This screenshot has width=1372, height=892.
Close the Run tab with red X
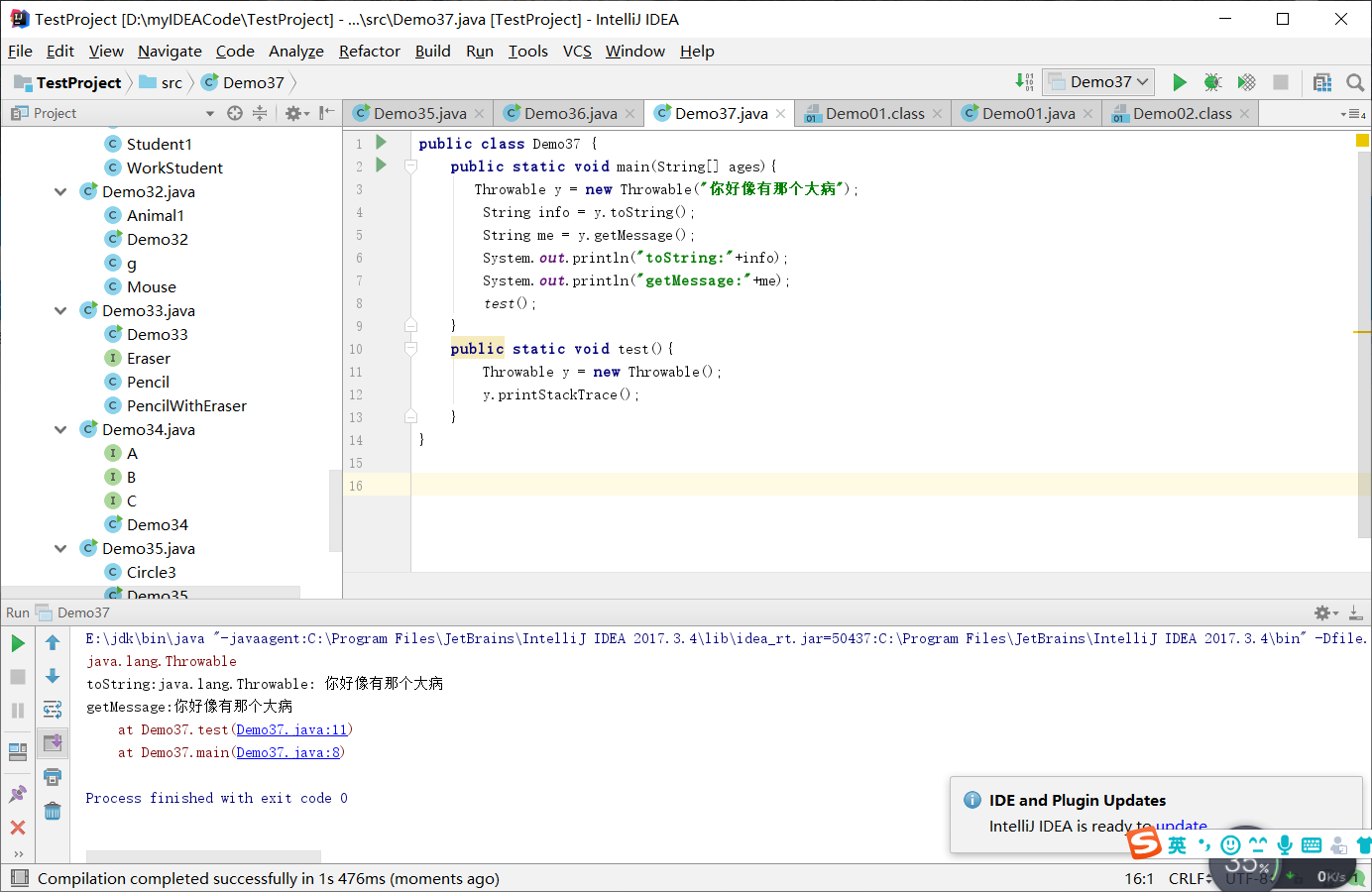(18, 827)
